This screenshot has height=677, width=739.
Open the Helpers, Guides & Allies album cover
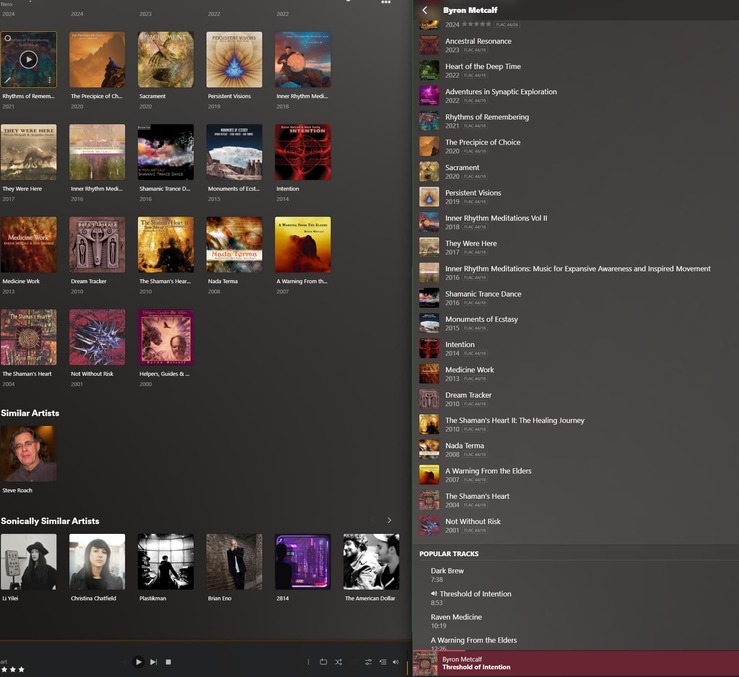165,337
